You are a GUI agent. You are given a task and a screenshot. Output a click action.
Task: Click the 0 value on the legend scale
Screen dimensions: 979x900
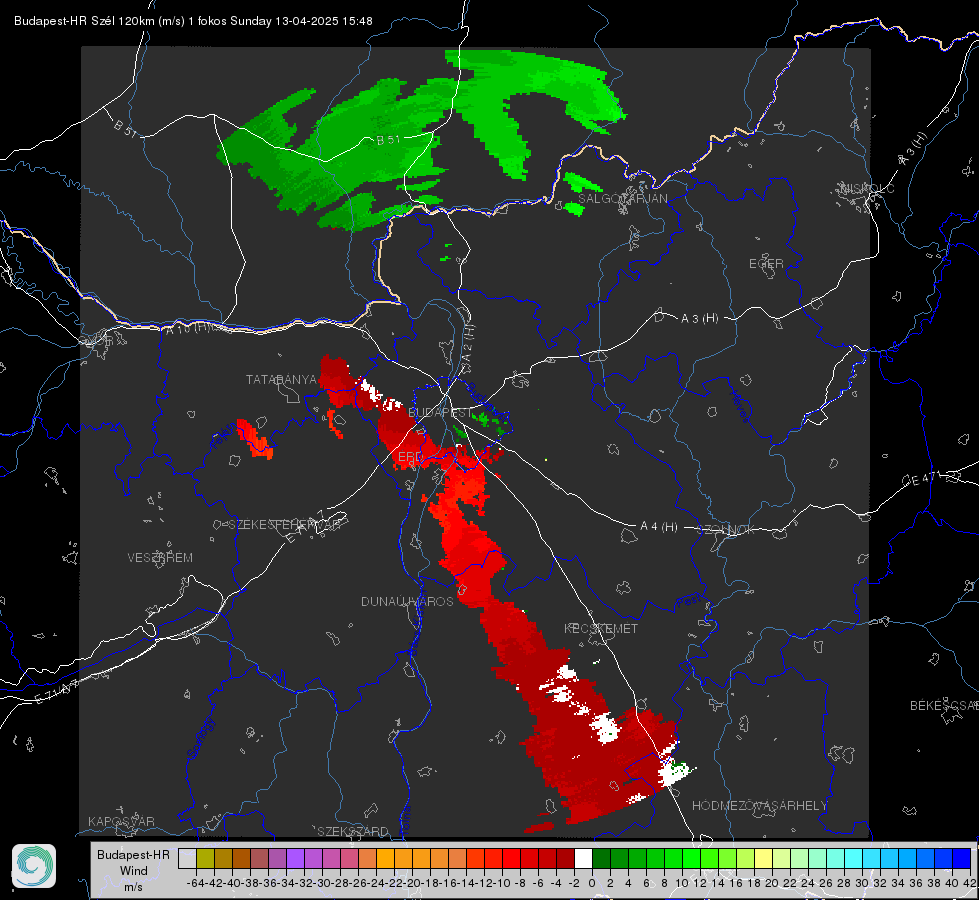click(592, 883)
